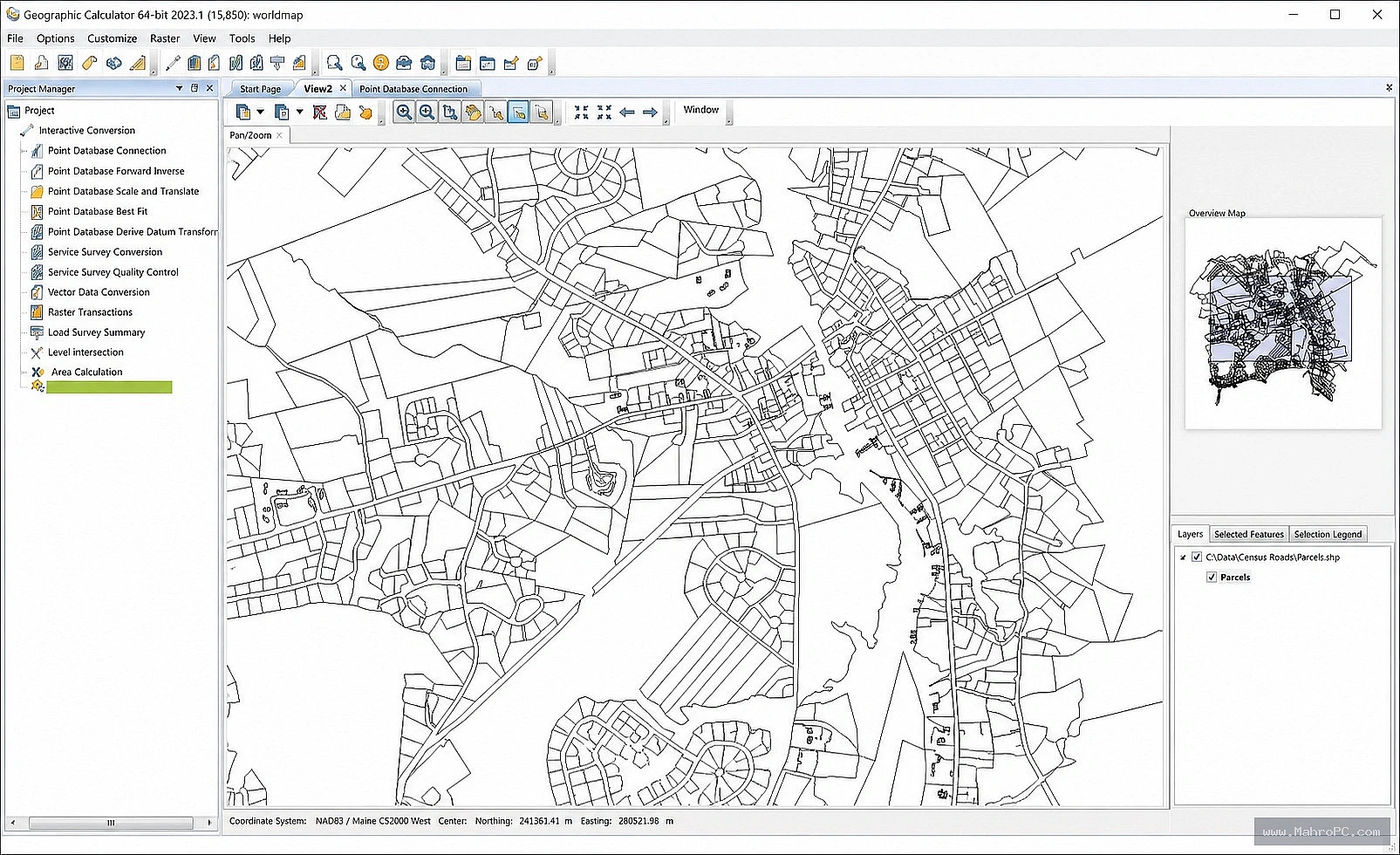Open the Tools menu
This screenshot has width=1400, height=855.
[242, 38]
